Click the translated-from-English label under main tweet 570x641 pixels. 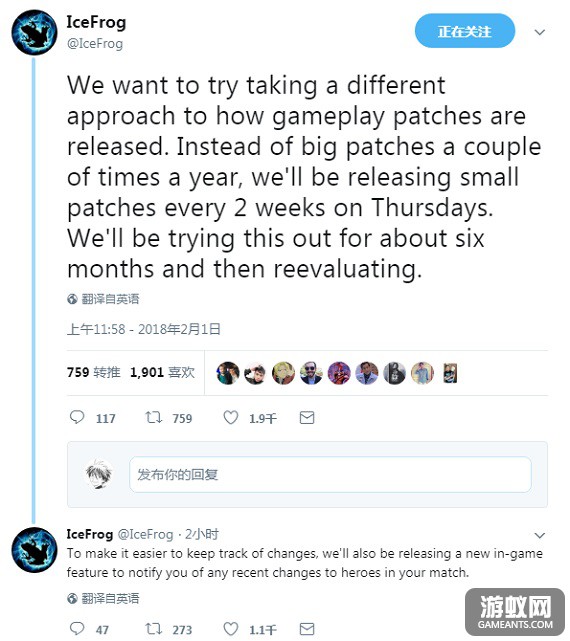tap(103, 299)
